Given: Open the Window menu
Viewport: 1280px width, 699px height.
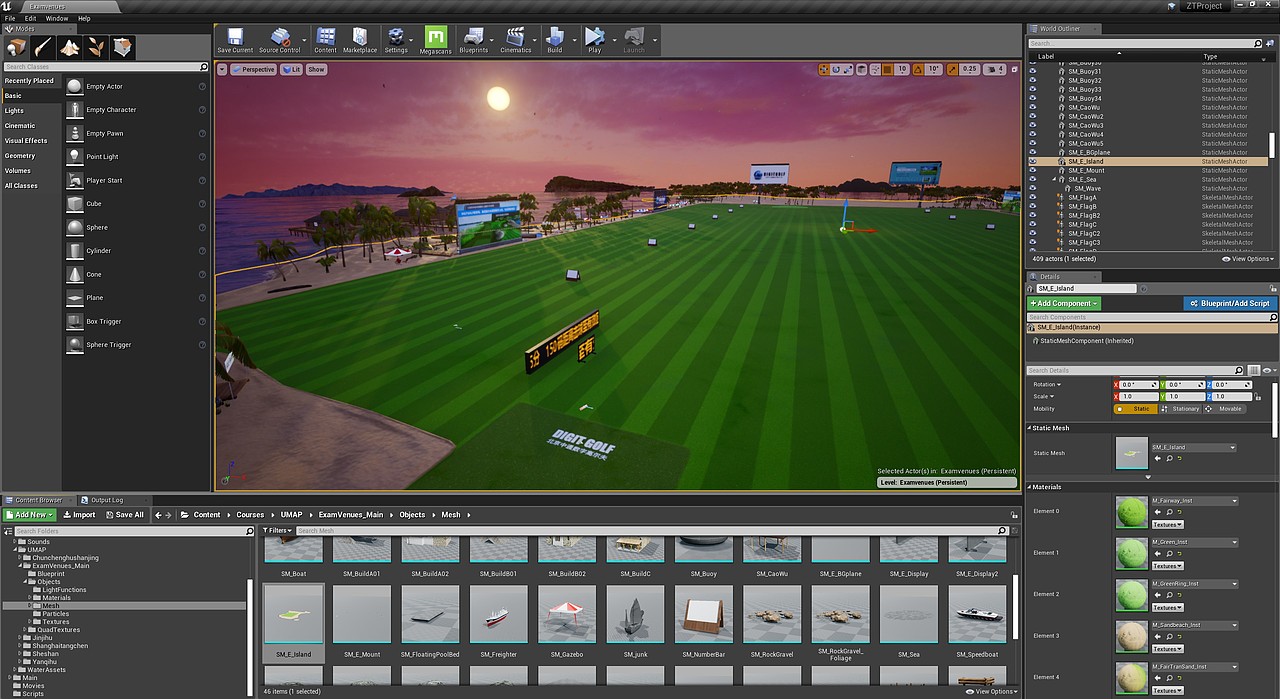Looking at the screenshot, I should 56,17.
